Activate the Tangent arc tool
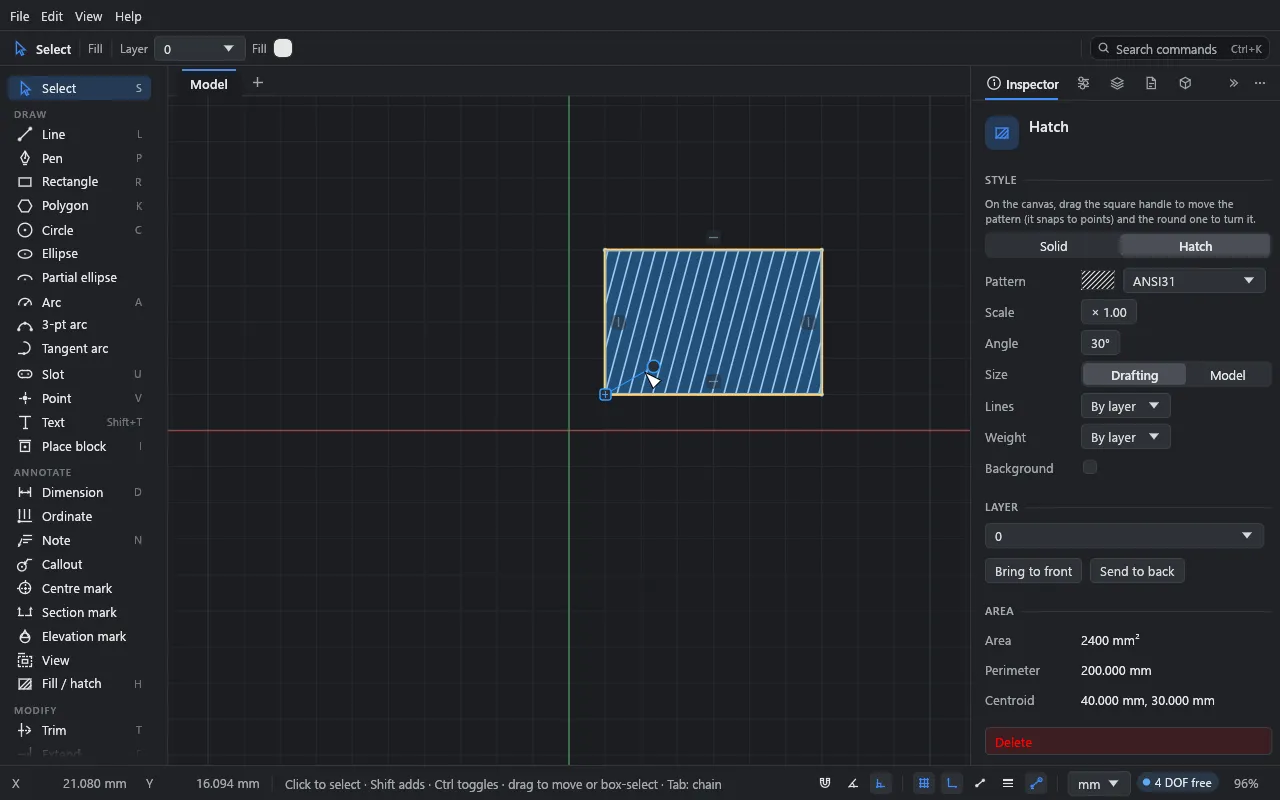The image size is (1280, 800). (79, 349)
